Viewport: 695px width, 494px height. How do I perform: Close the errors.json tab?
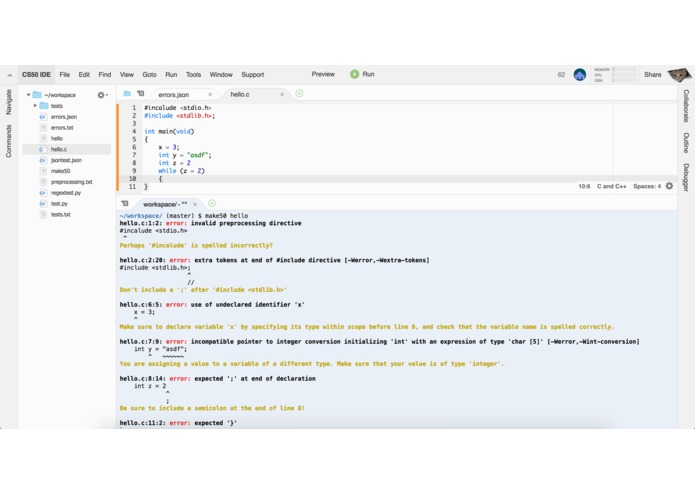coord(210,94)
